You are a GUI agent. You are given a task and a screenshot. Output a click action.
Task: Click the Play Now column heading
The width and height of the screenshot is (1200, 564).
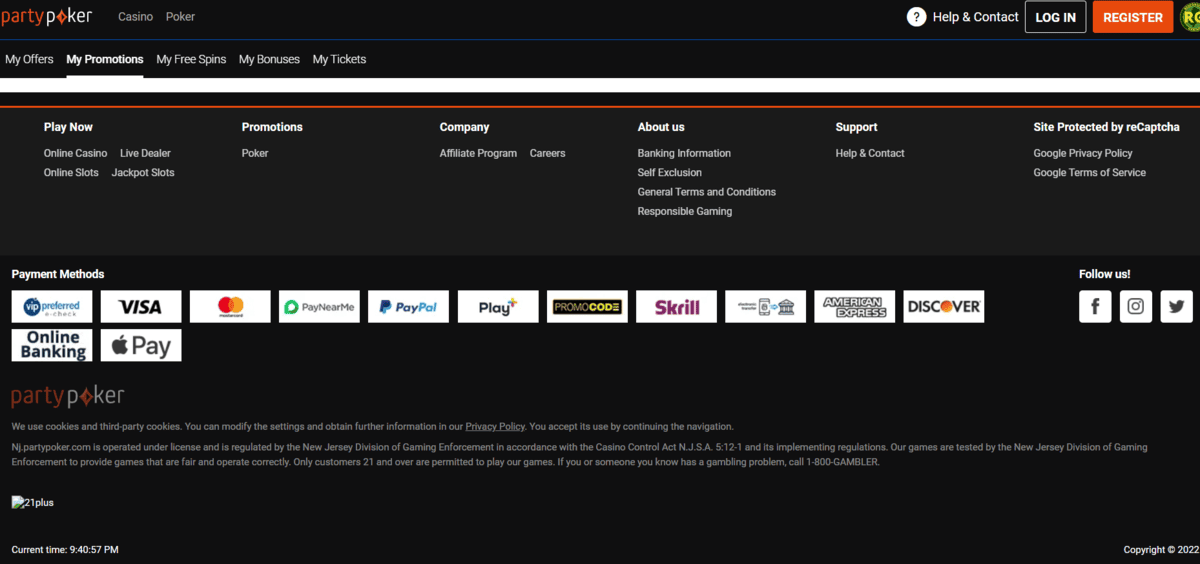(x=68, y=127)
